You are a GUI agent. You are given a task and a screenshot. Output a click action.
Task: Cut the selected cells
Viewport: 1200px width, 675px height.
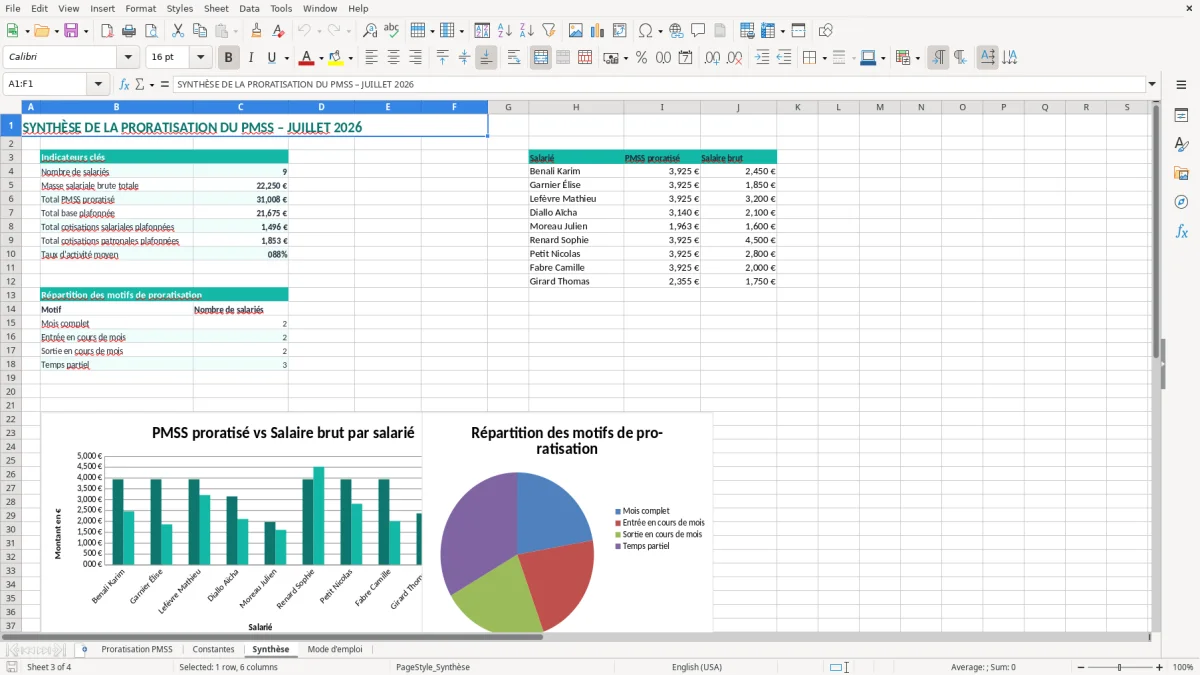click(x=177, y=31)
